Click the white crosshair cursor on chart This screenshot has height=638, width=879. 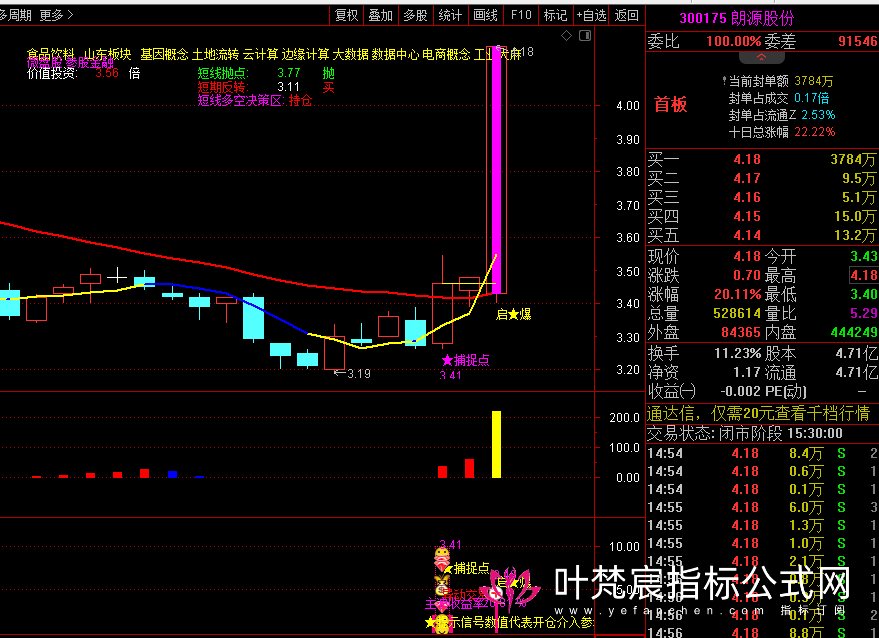click(117, 276)
